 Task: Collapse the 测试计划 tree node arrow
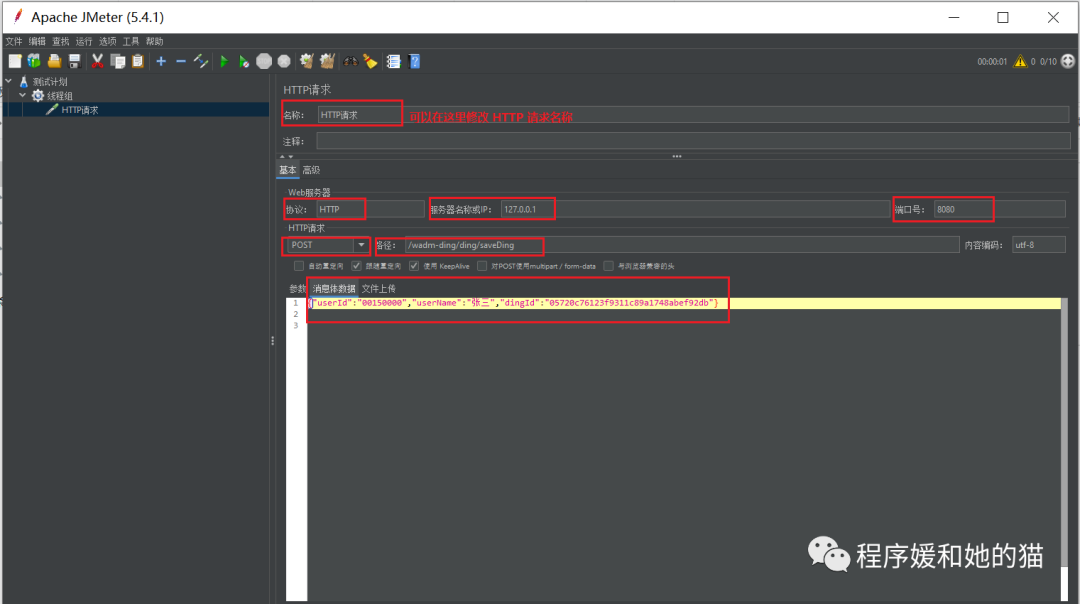8,81
